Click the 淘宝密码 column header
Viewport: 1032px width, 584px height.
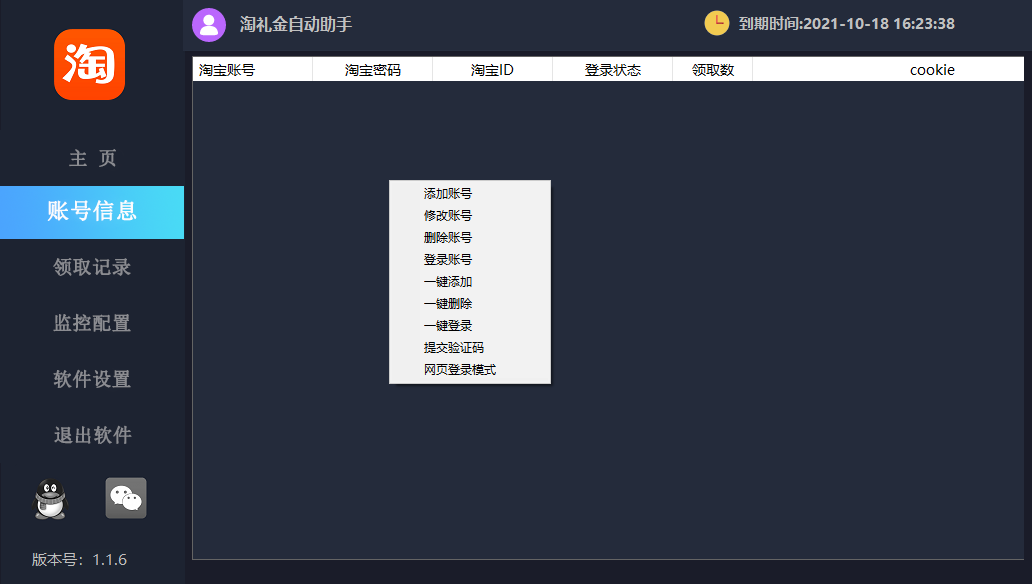coord(373,70)
